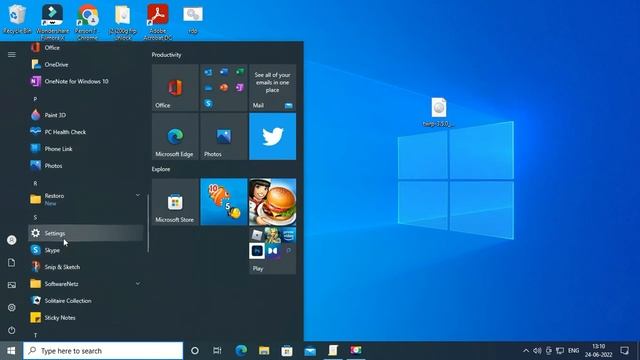Open the Twitter tile
This screenshot has height=360, width=640.
coord(272,137)
